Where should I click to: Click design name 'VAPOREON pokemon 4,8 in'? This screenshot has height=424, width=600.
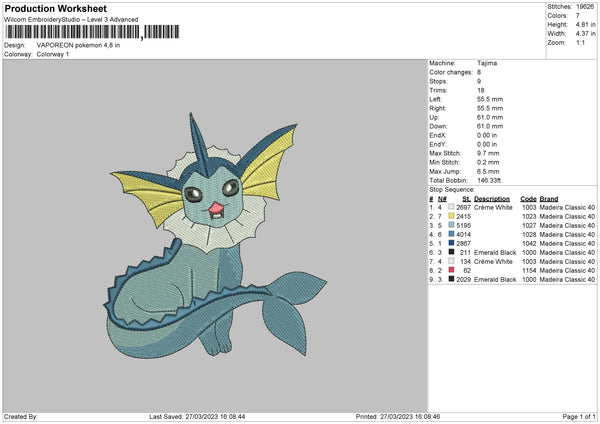click(78, 45)
